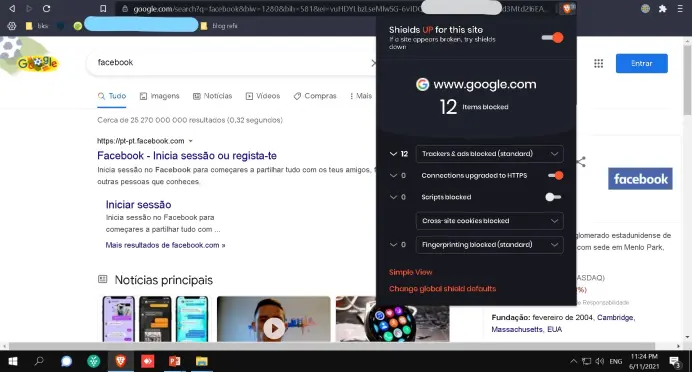Open the extensions puzzle icon
The width and height of the screenshot is (692, 372).
click(x=662, y=8)
